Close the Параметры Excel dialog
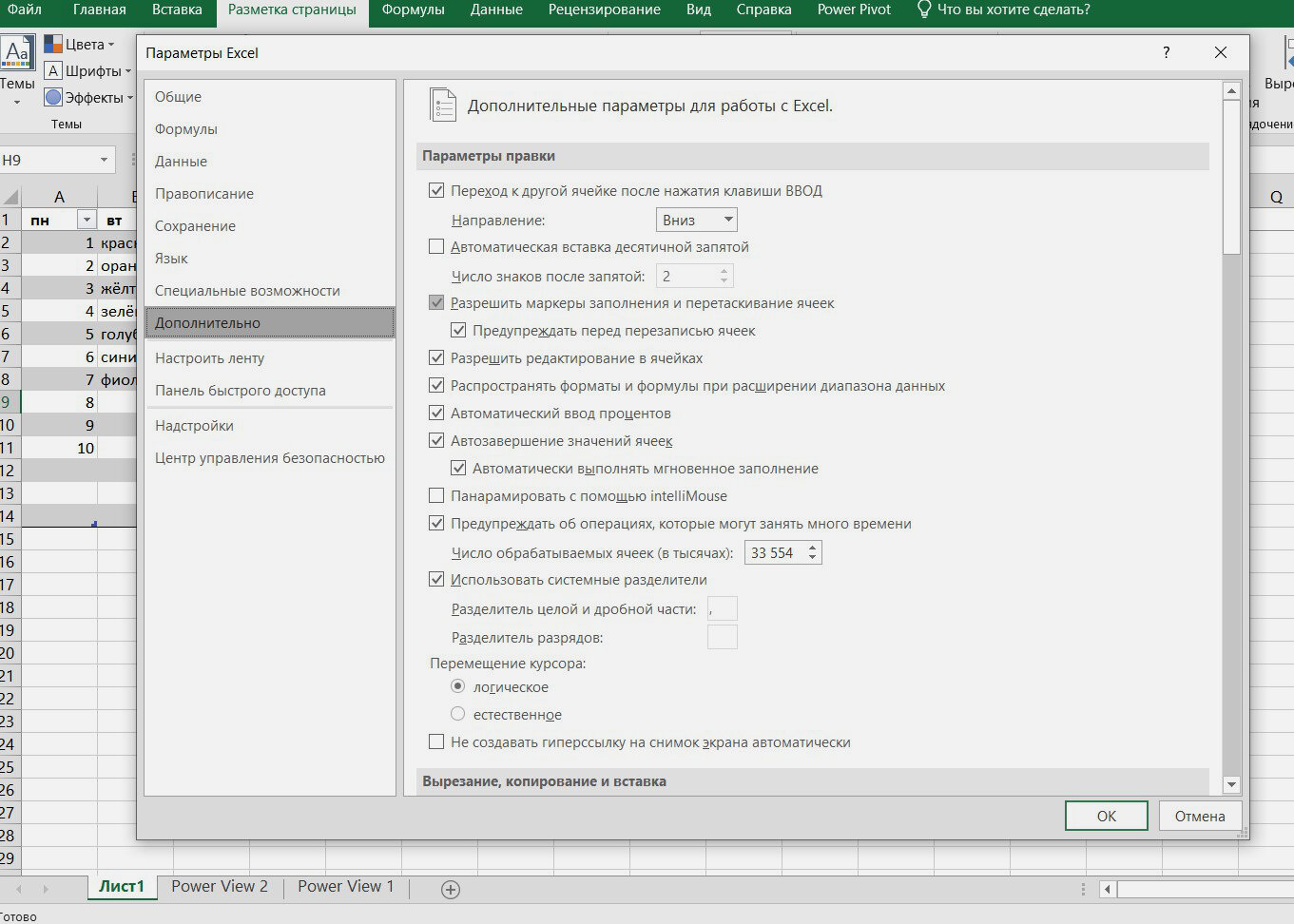The height and width of the screenshot is (924, 1294). pos(1221,53)
